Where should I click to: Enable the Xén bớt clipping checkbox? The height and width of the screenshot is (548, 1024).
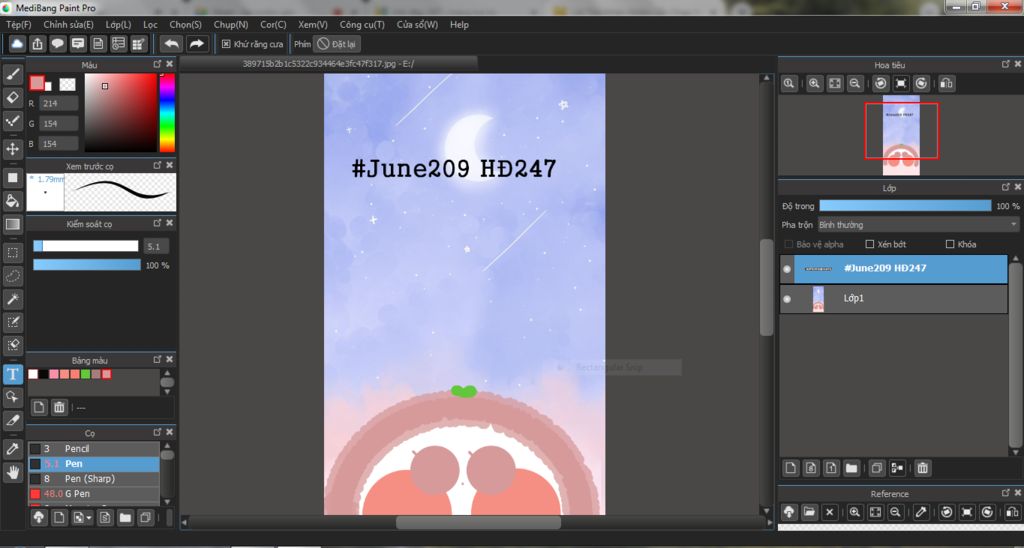click(869, 244)
